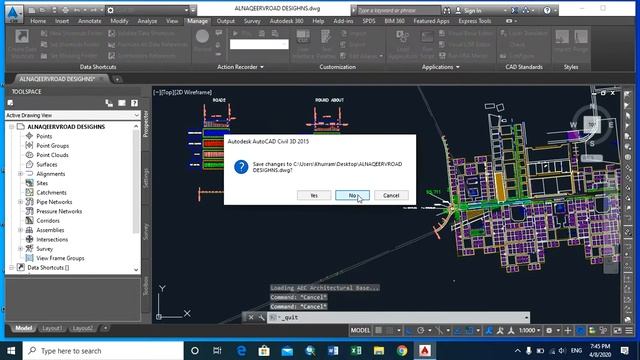Click Yes in the save changes dialog
The height and width of the screenshot is (360, 640).
coord(314,196)
